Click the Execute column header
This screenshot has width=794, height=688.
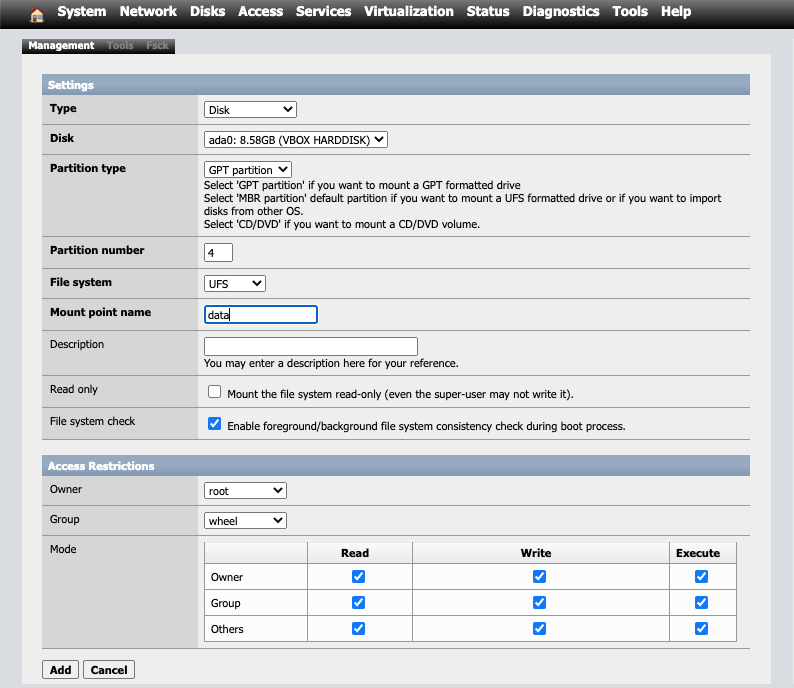(698, 553)
